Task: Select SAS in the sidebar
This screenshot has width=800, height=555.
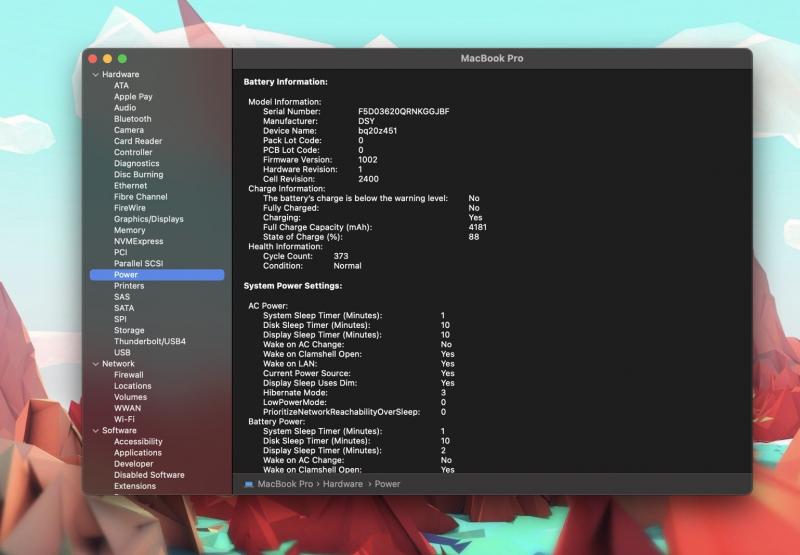Action: tap(122, 297)
